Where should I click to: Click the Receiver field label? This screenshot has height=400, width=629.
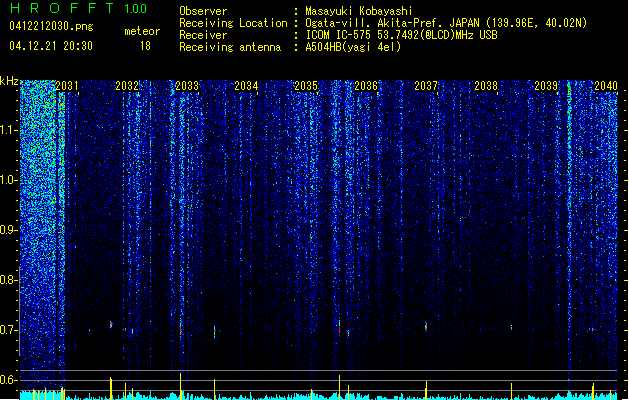coord(203,35)
